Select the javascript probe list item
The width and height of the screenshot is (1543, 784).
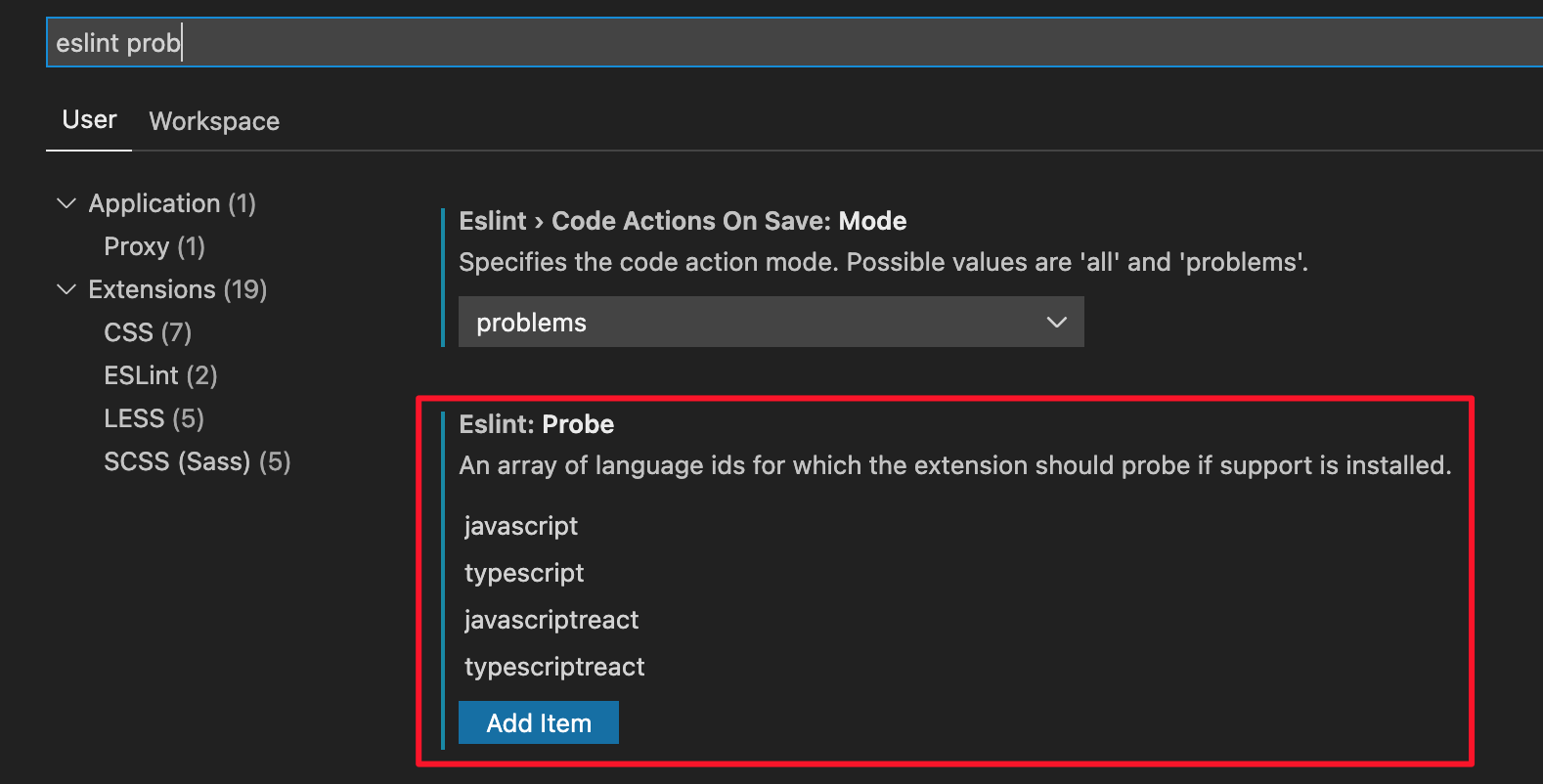[x=521, y=526]
